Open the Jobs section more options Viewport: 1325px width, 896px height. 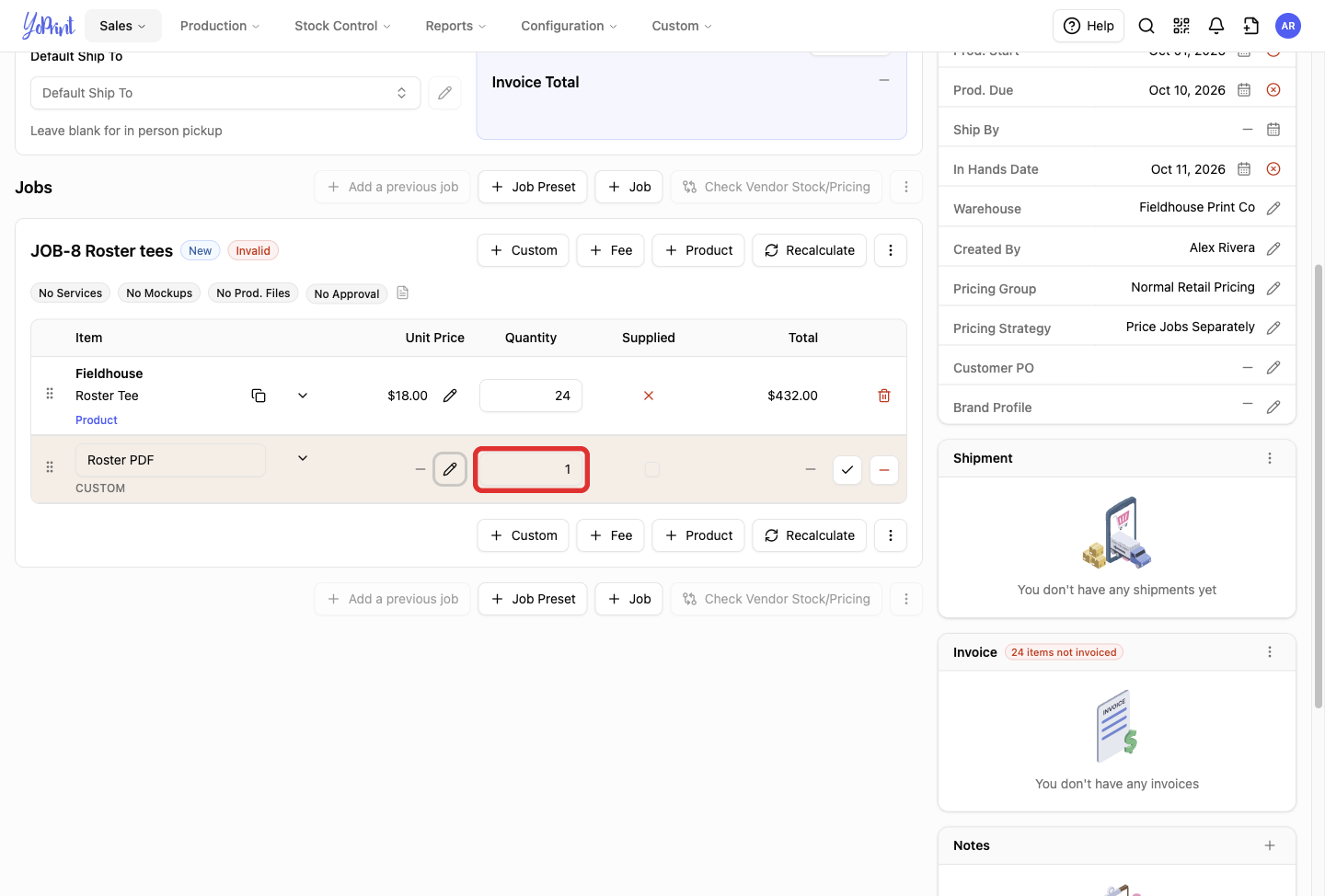[906, 187]
